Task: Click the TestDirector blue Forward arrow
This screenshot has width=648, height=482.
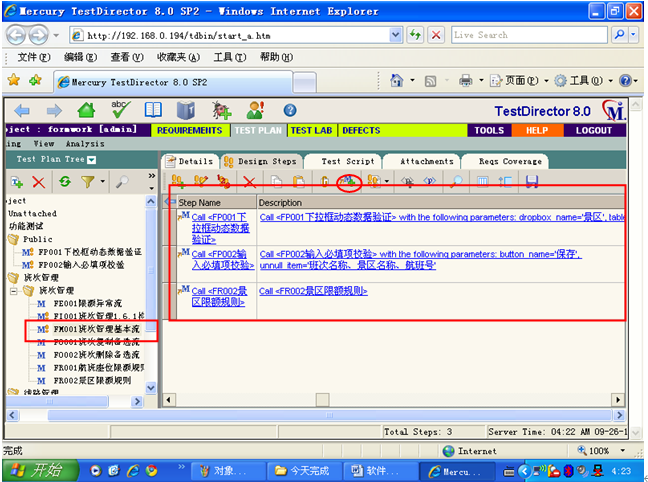Action: pyautogui.click(x=54, y=111)
